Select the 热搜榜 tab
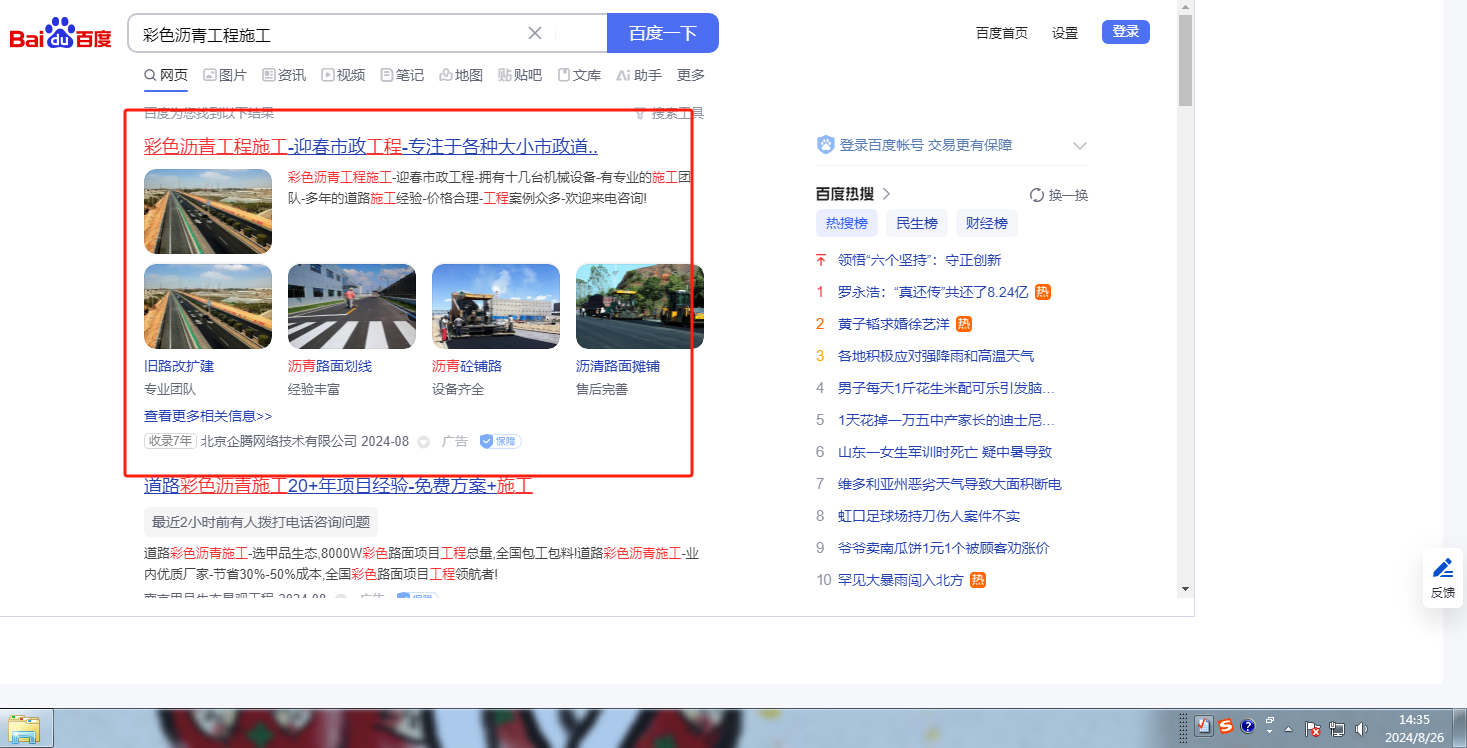1467x748 pixels. 847,223
